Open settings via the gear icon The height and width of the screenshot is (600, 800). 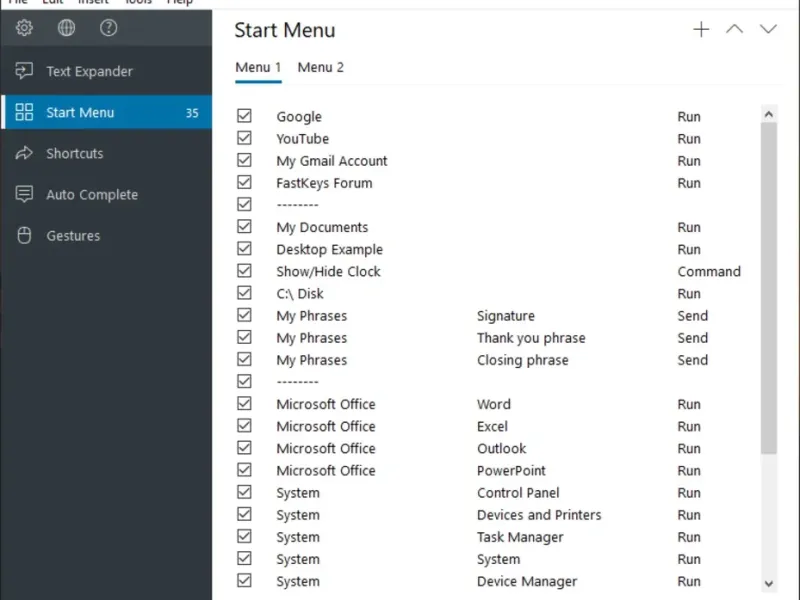(24, 28)
